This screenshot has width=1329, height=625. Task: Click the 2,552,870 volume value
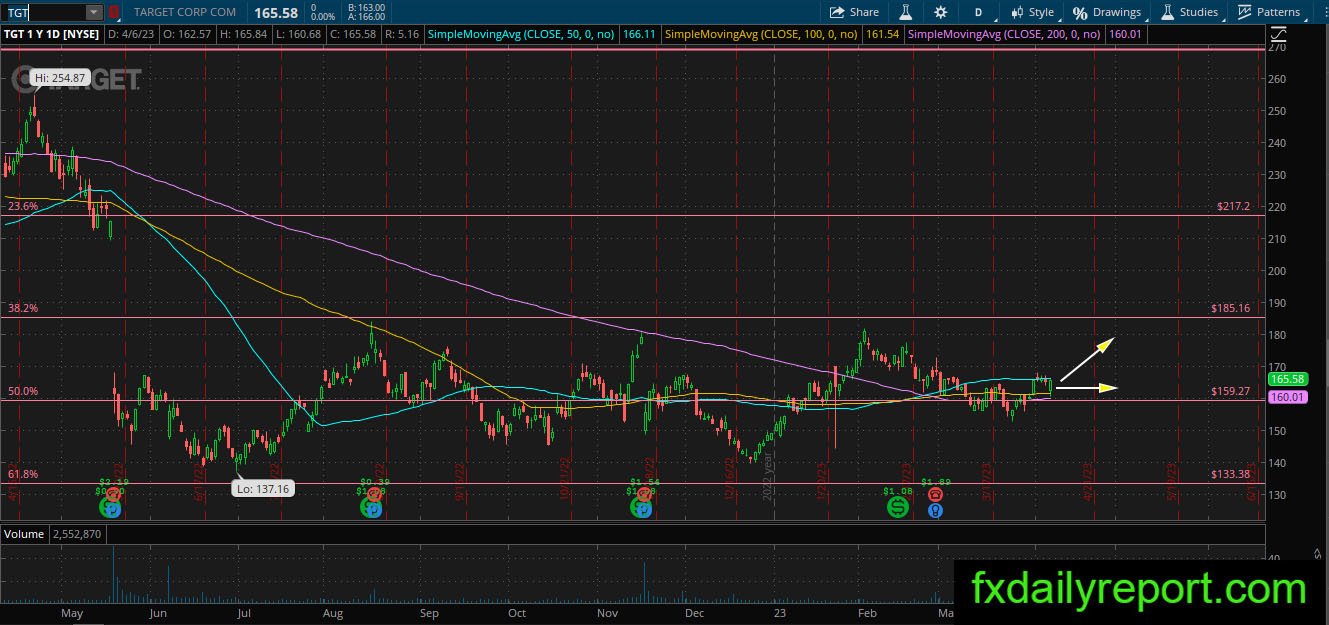(x=77, y=534)
